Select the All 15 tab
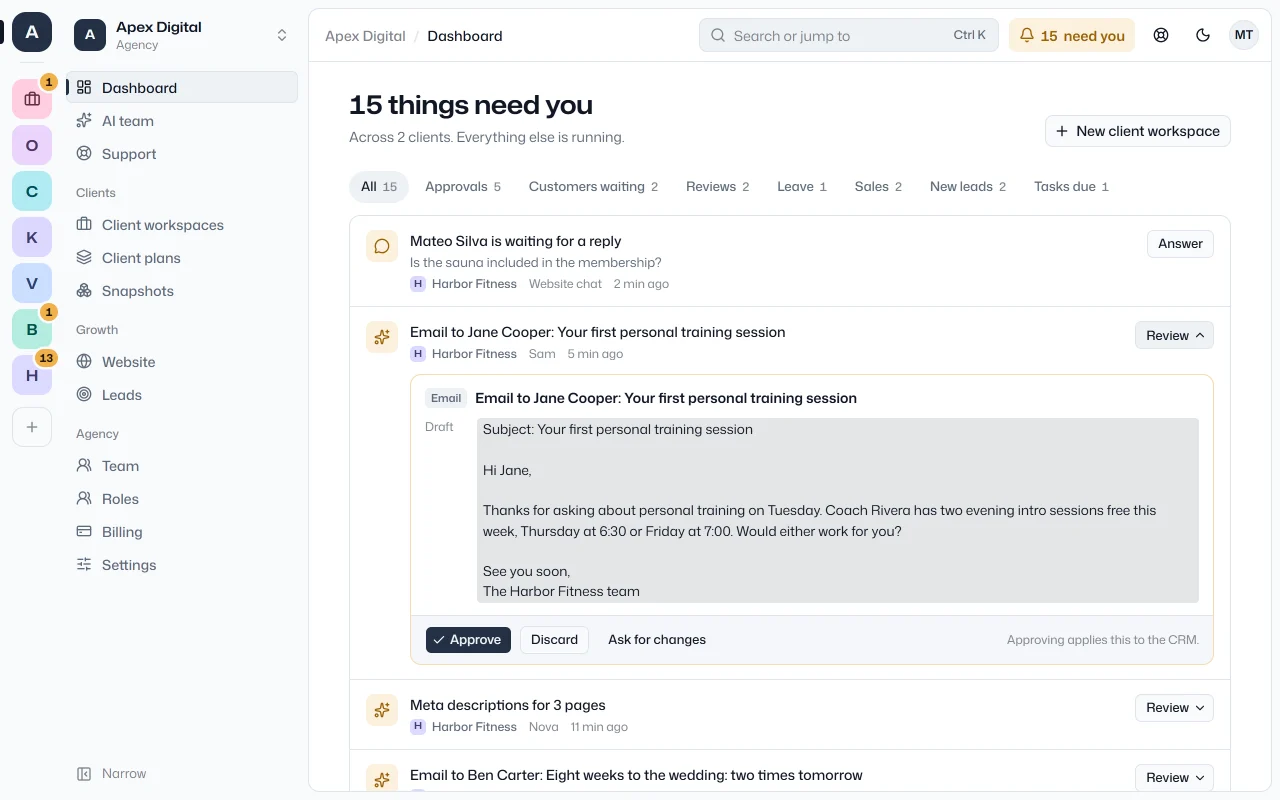1280x800 pixels. (379, 186)
